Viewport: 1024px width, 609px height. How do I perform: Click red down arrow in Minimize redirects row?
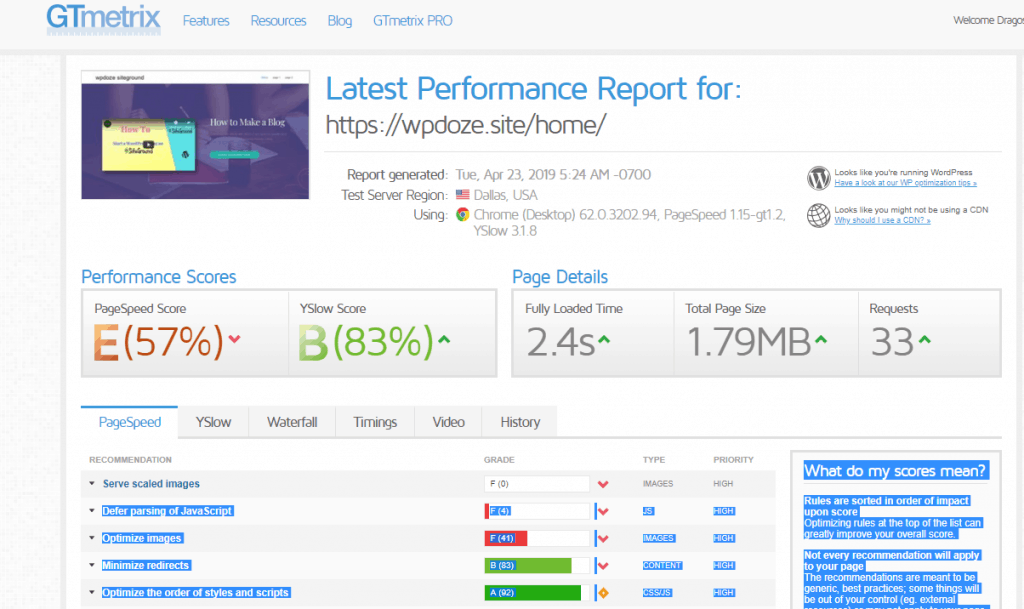(603, 566)
